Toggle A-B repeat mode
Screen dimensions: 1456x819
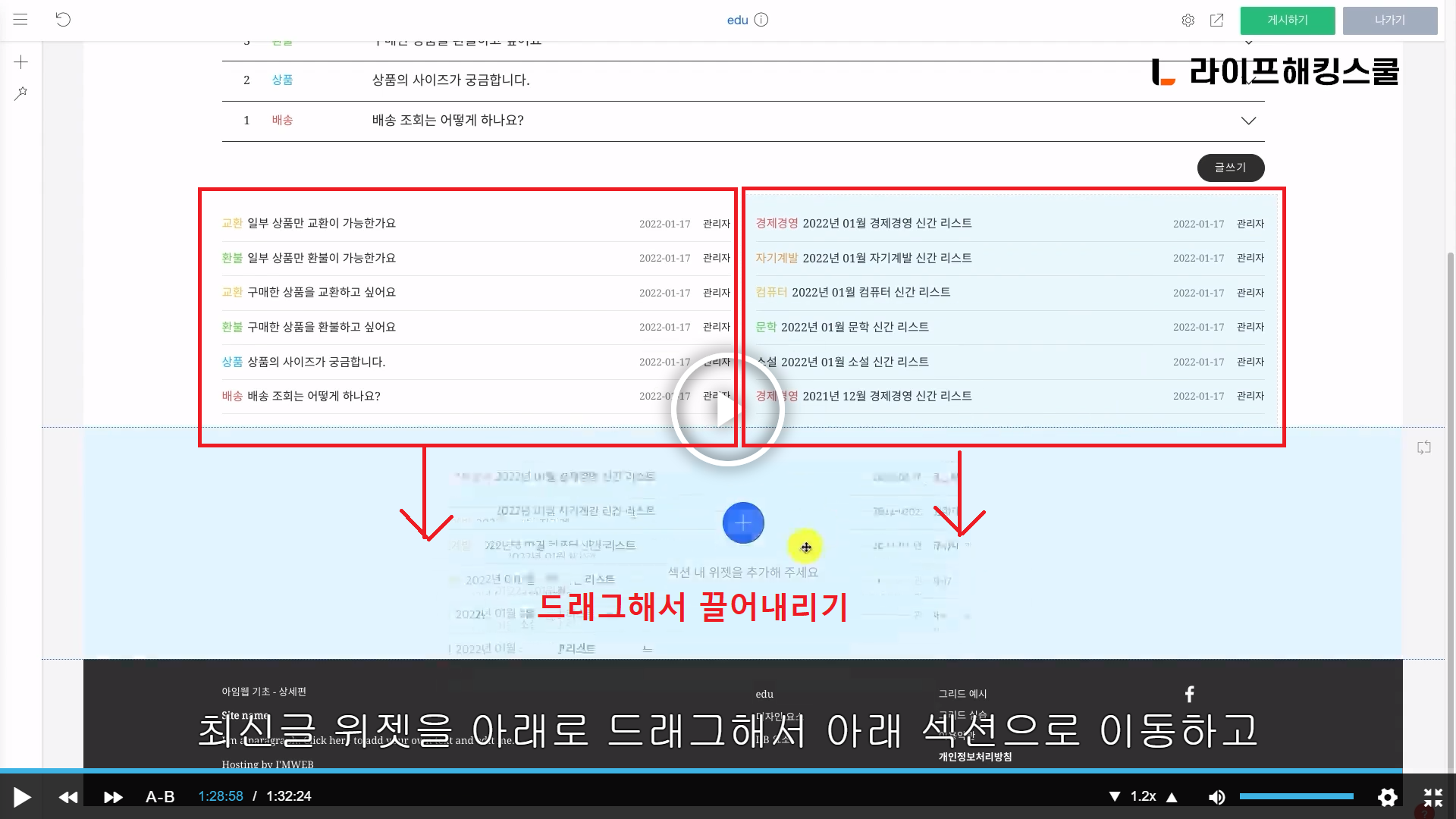(160, 797)
